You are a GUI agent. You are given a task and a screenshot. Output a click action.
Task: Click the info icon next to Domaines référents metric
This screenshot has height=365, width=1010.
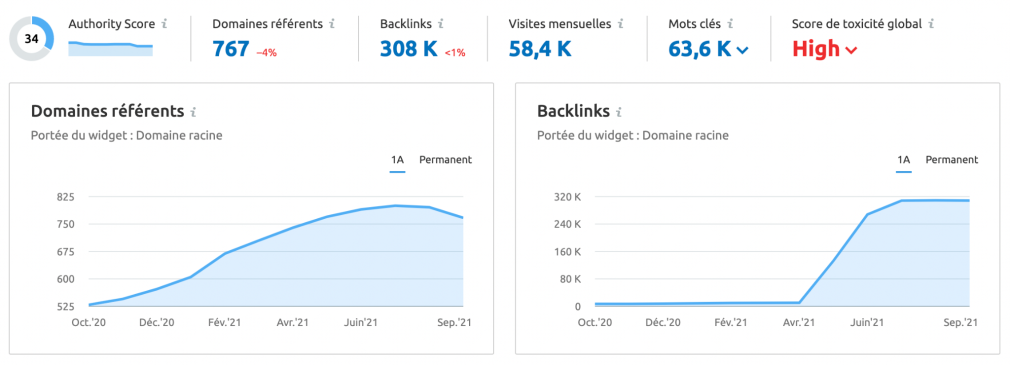click(332, 24)
